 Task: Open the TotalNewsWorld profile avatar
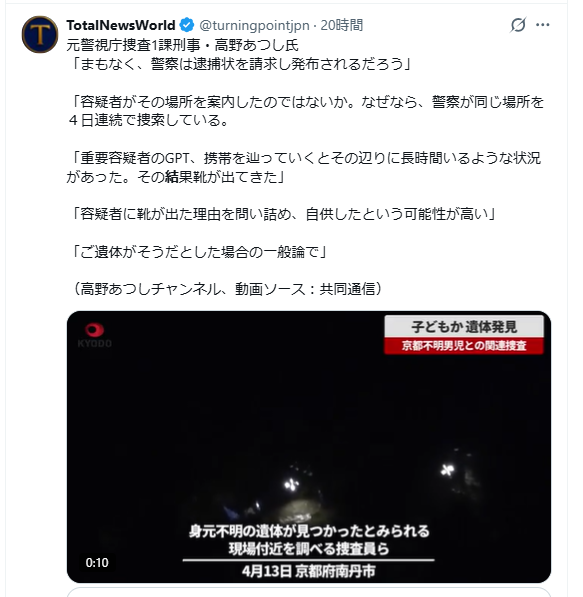click(x=40, y=34)
